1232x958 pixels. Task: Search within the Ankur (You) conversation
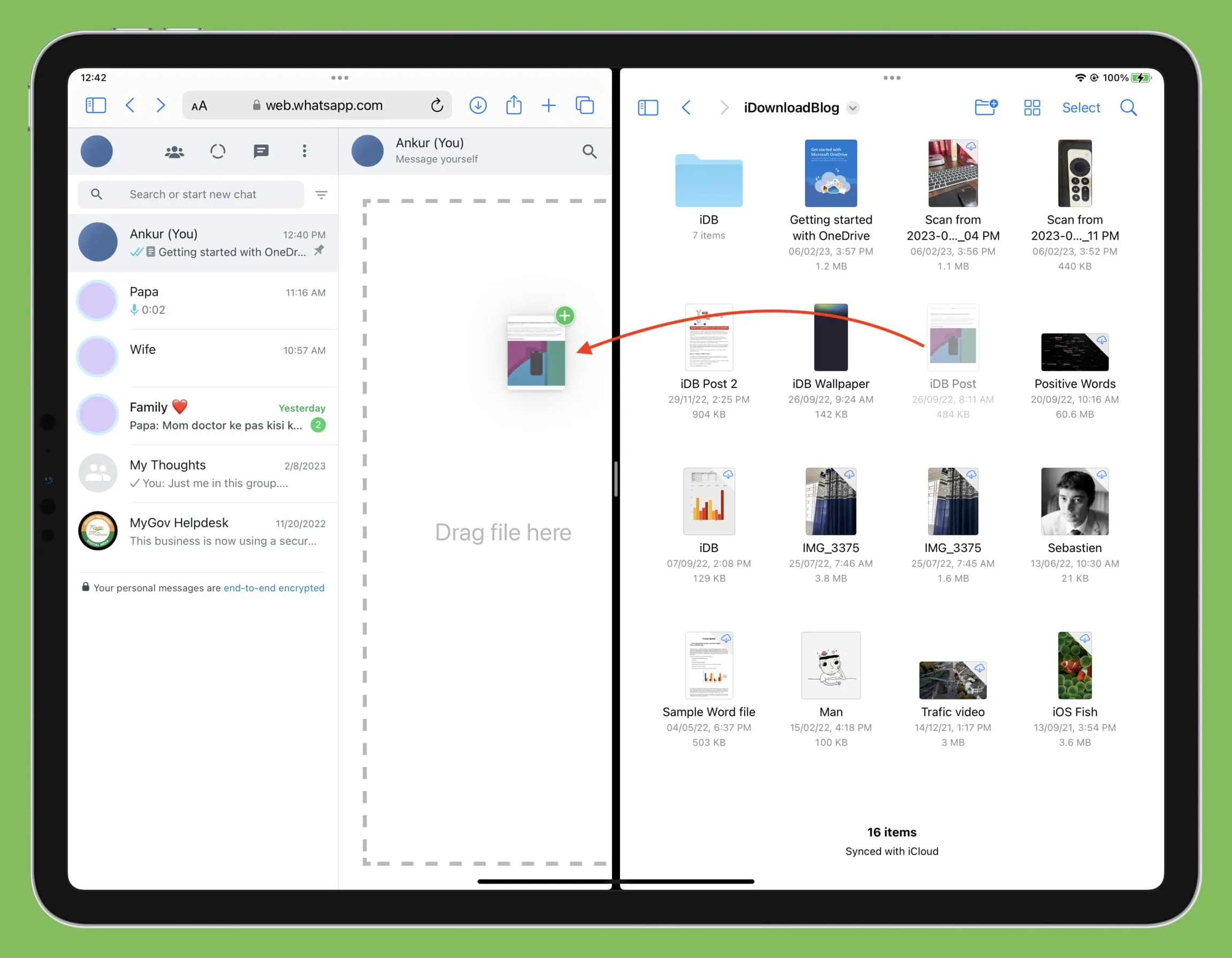(590, 151)
